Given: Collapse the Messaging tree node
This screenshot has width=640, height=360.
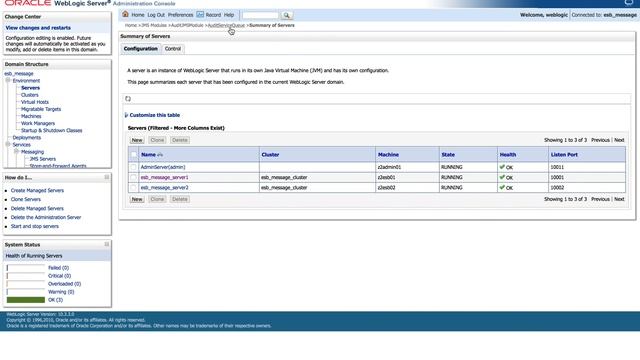Looking at the screenshot, I should coord(16,151).
